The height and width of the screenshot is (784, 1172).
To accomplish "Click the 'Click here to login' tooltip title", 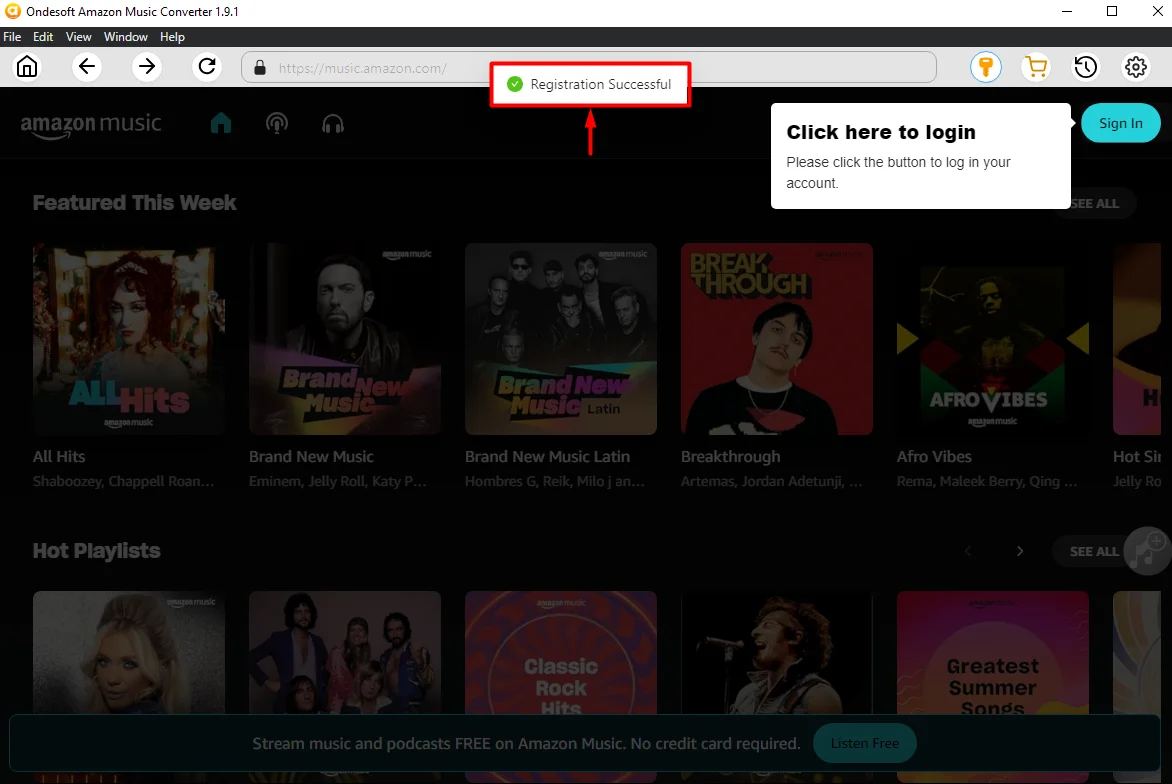I will pyautogui.click(x=880, y=132).
